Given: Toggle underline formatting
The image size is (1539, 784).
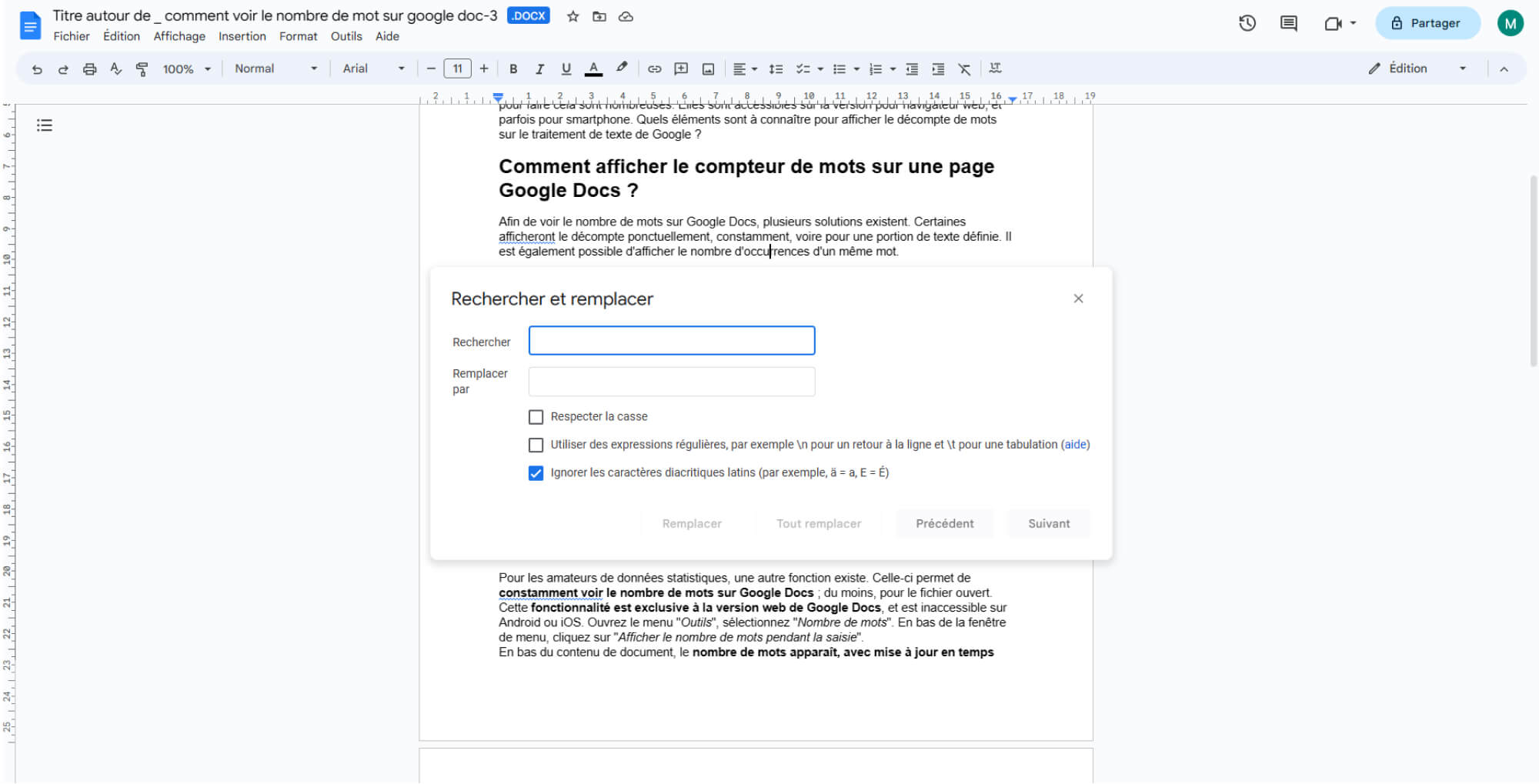Looking at the screenshot, I should (x=566, y=69).
